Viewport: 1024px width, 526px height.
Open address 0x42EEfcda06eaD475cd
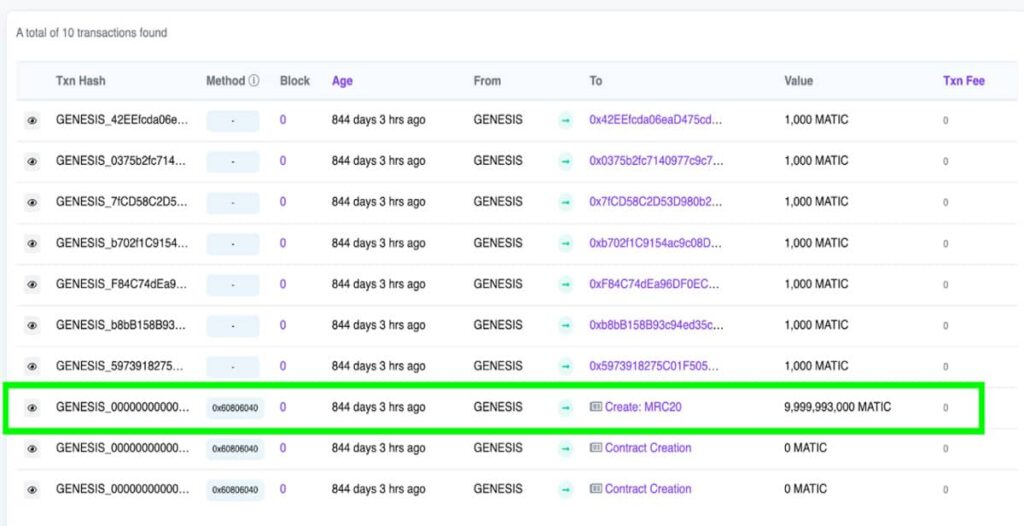tap(656, 120)
